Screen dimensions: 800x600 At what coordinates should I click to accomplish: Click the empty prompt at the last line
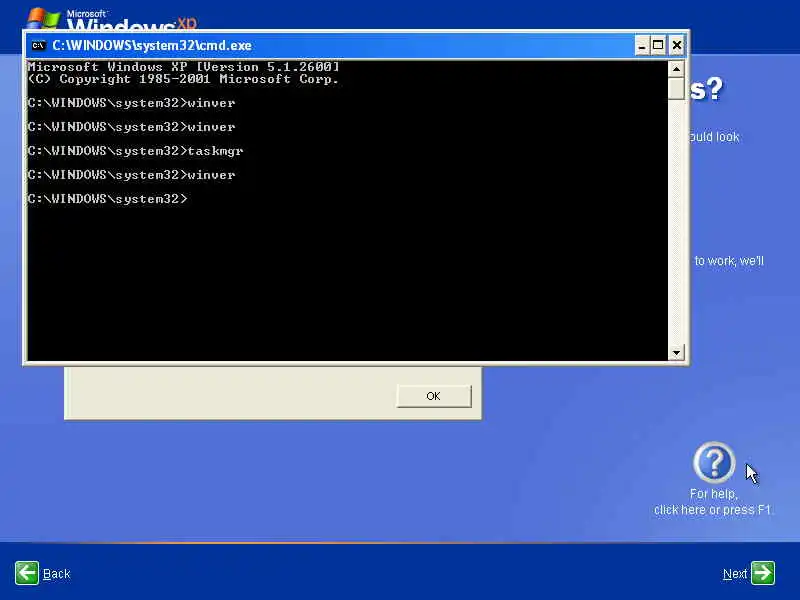[108, 199]
